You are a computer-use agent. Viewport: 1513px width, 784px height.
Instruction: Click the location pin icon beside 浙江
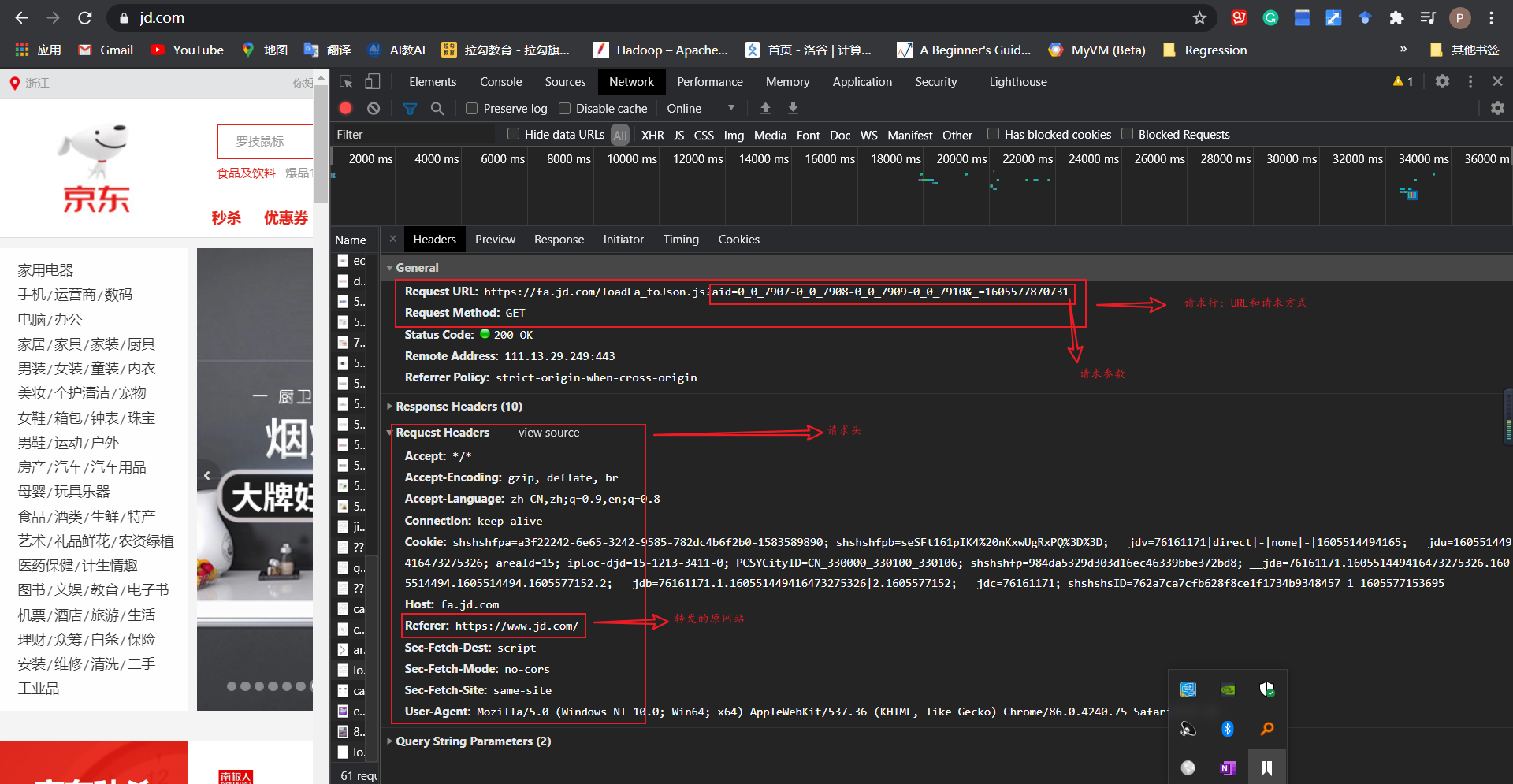click(x=14, y=84)
